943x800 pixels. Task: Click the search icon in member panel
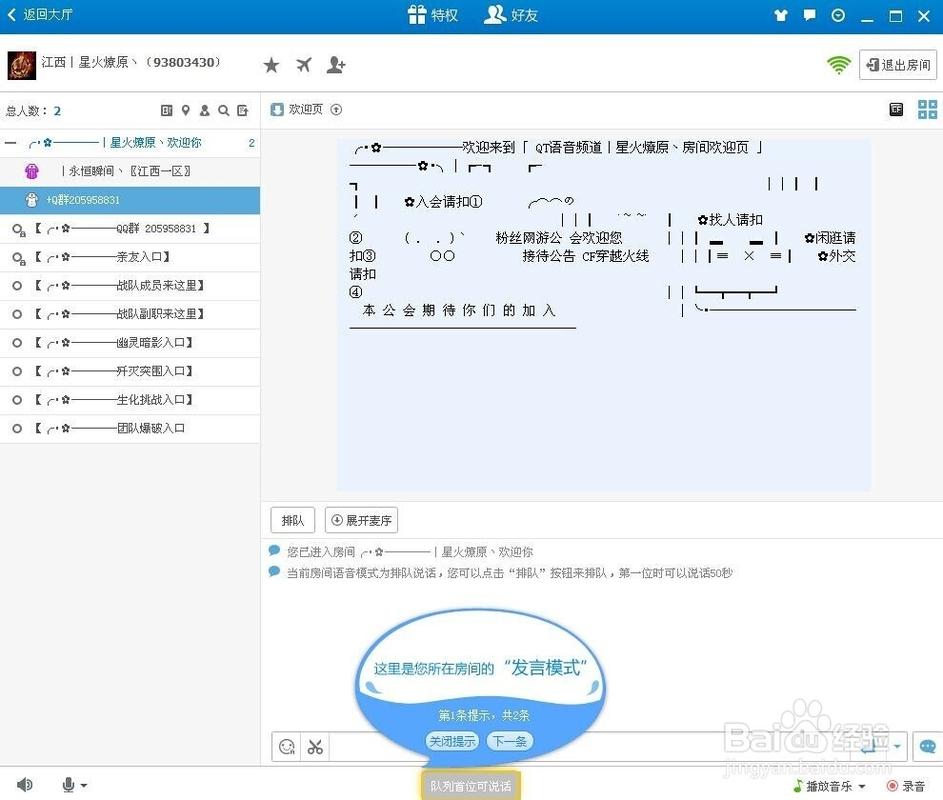(224, 111)
